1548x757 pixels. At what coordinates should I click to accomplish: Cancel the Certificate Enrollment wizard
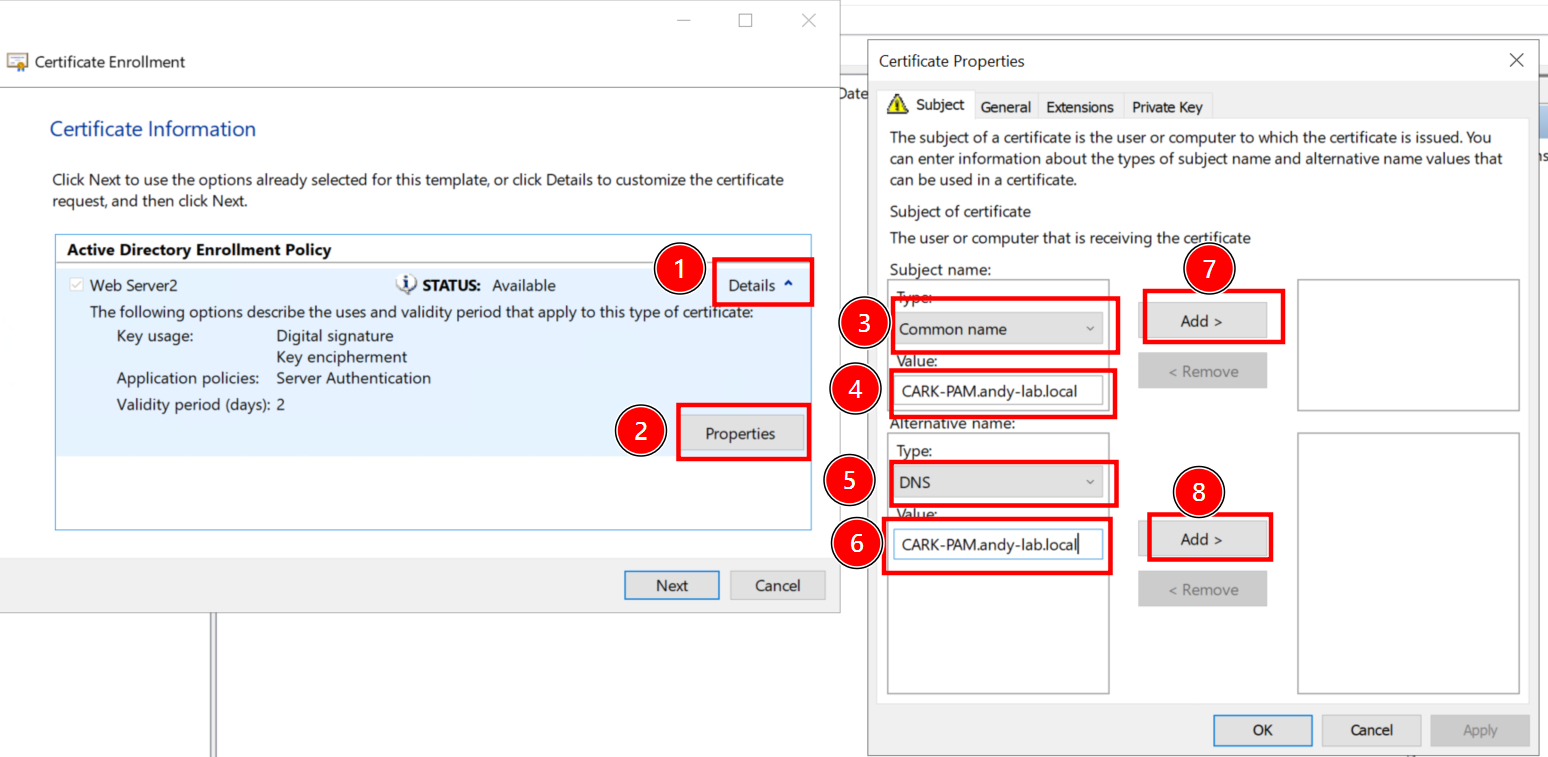coord(777,585)
